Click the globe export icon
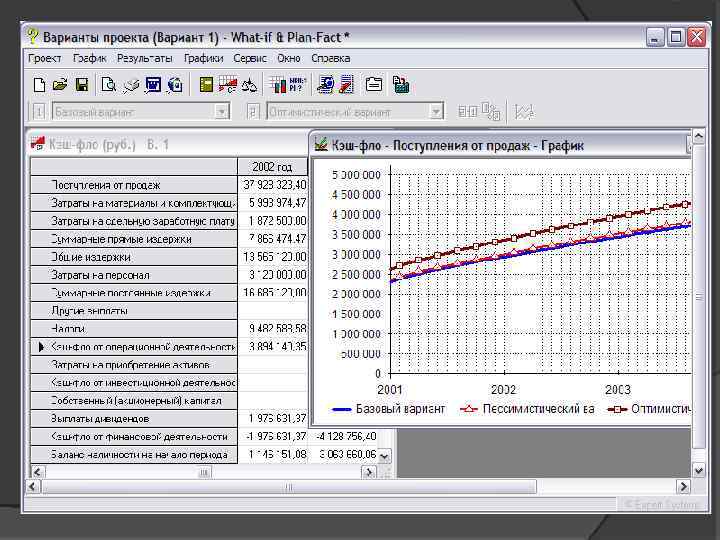720x540 pixels. [175, 85]
